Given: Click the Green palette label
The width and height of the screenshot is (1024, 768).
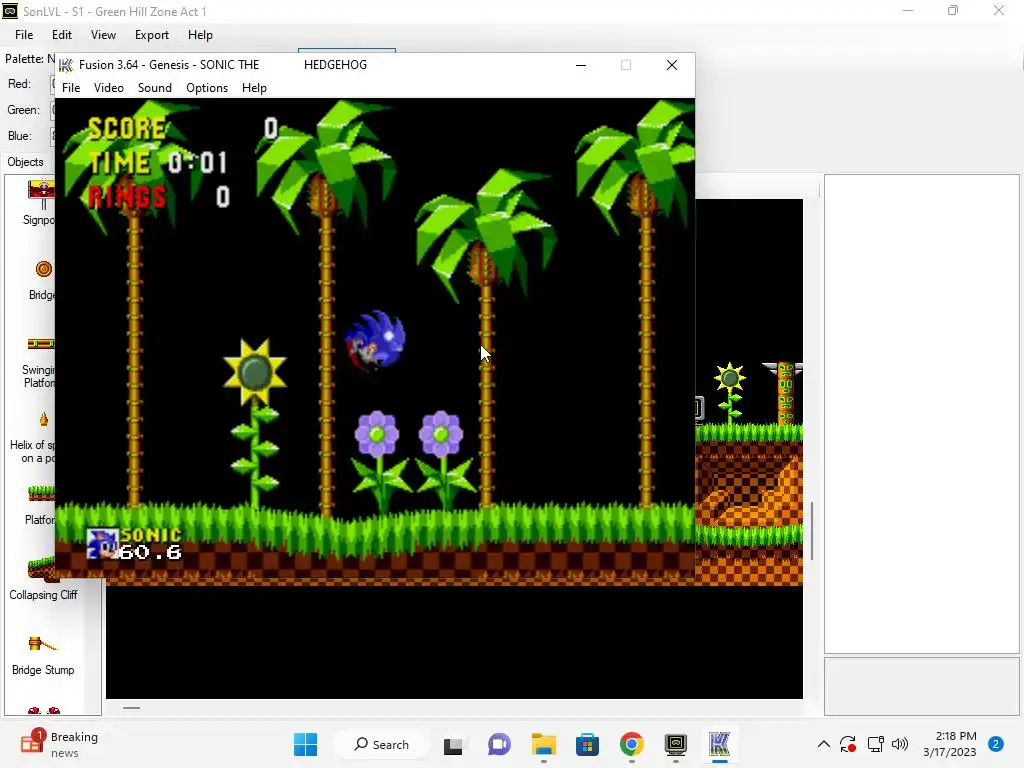Looking at the screenshot, I should coord(23,110).
